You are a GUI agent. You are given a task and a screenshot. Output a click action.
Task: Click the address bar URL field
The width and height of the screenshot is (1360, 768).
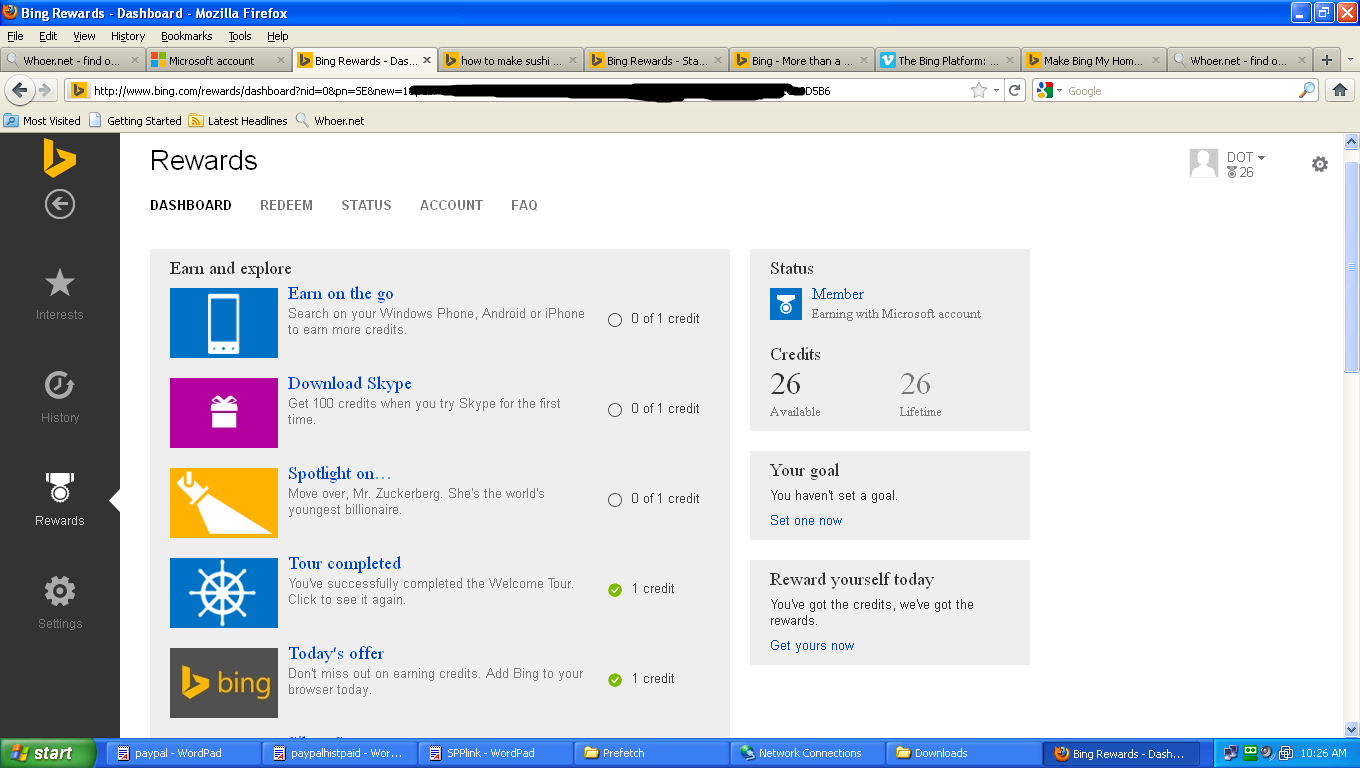pyautogui.click(x=528, y=91)
